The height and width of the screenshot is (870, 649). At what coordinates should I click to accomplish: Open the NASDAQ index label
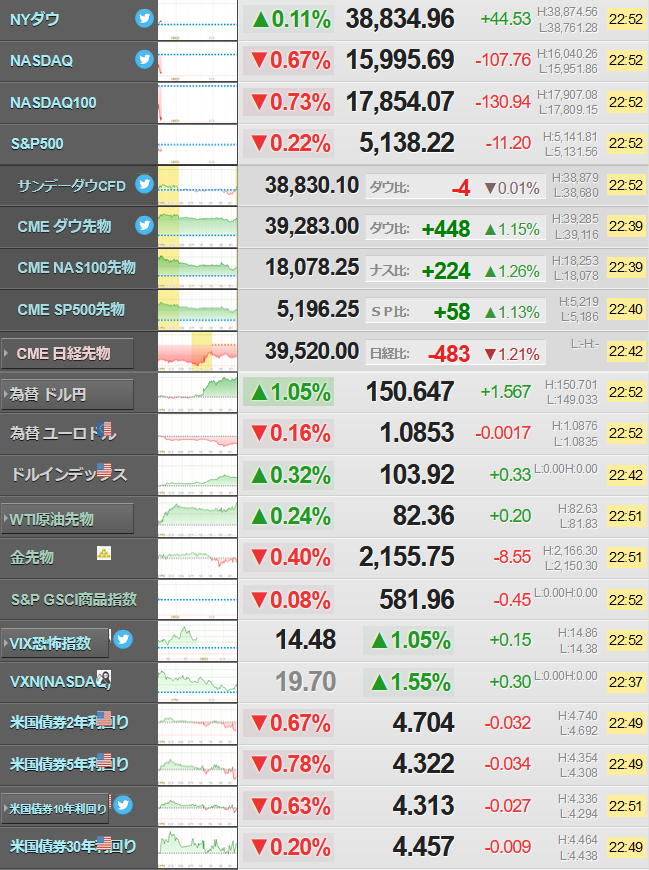[x=41, y=60]
